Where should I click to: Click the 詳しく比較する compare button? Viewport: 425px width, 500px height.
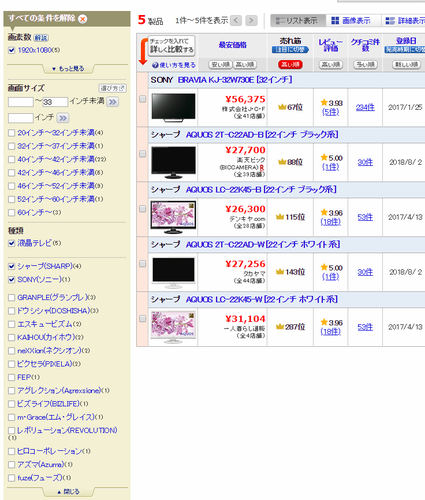click(x=171, y=46)
